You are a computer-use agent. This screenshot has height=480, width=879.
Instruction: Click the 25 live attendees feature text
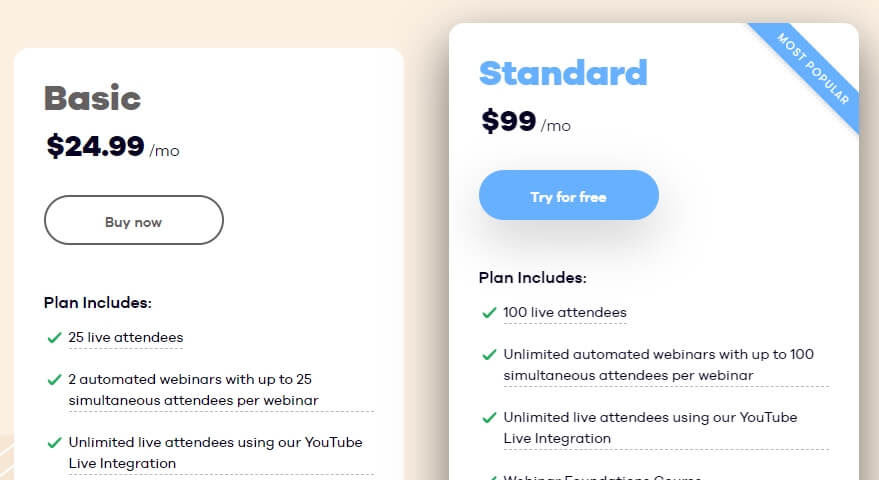pos(125,338)
